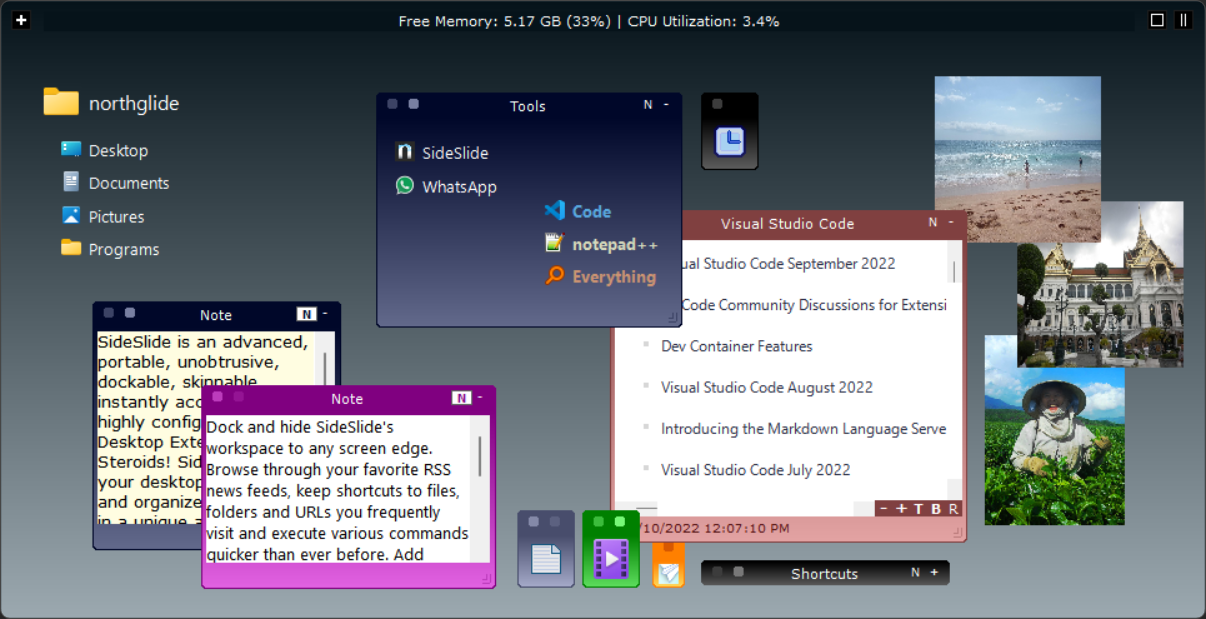Open the N menu on the Visual Studio Code header
1206x619 pixels.
tap(932, 223)
